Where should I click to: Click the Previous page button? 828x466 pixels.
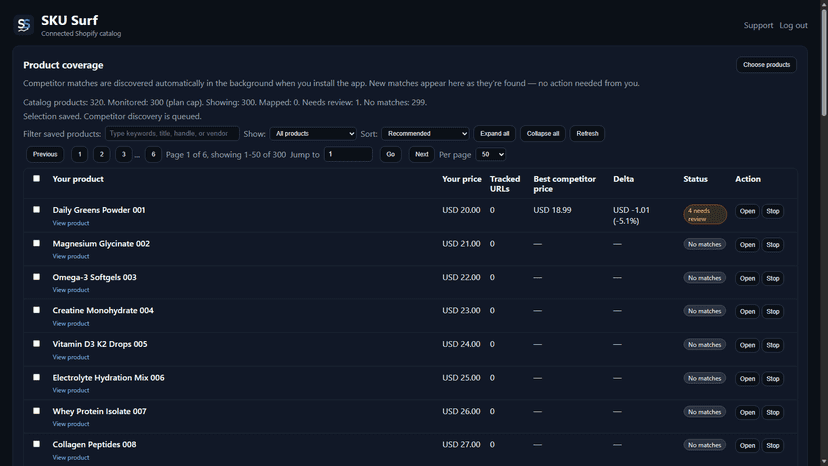click(x=45, y=154)
